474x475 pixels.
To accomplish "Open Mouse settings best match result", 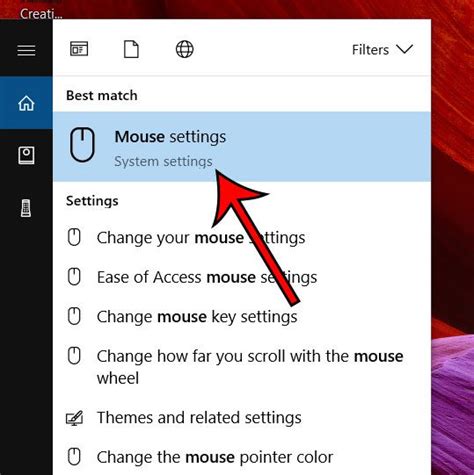I will (x=242, y=147).
